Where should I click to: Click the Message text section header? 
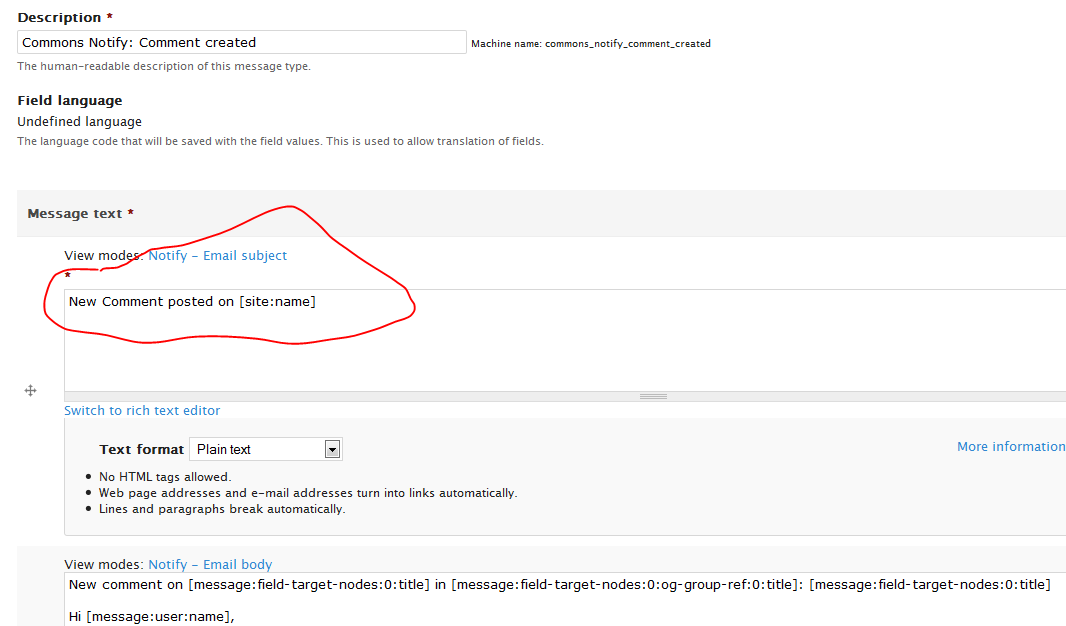[76, 213]
